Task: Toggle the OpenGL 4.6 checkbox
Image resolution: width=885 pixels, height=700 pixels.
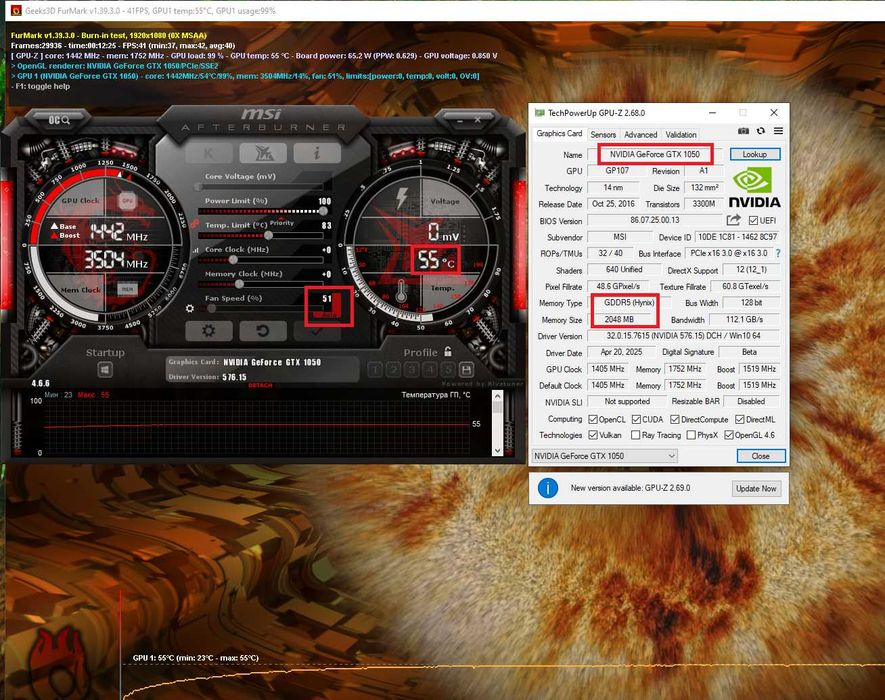Action: click(x=729, y=435)
